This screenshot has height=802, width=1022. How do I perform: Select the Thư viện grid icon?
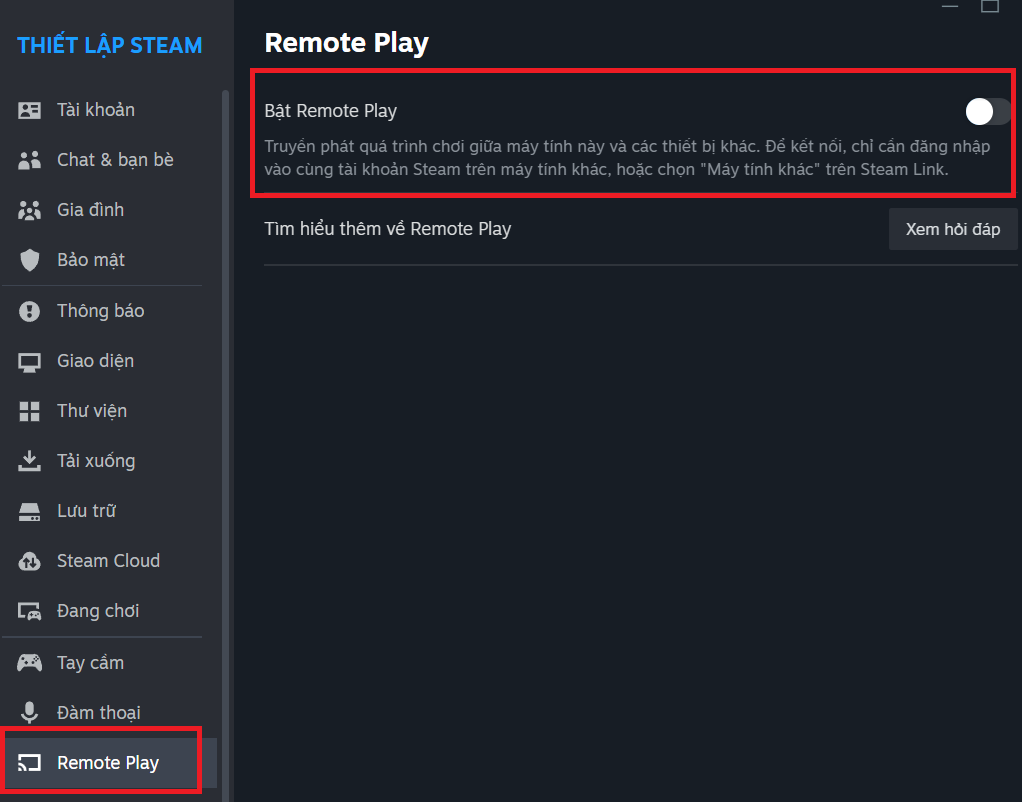click(29, 411)
